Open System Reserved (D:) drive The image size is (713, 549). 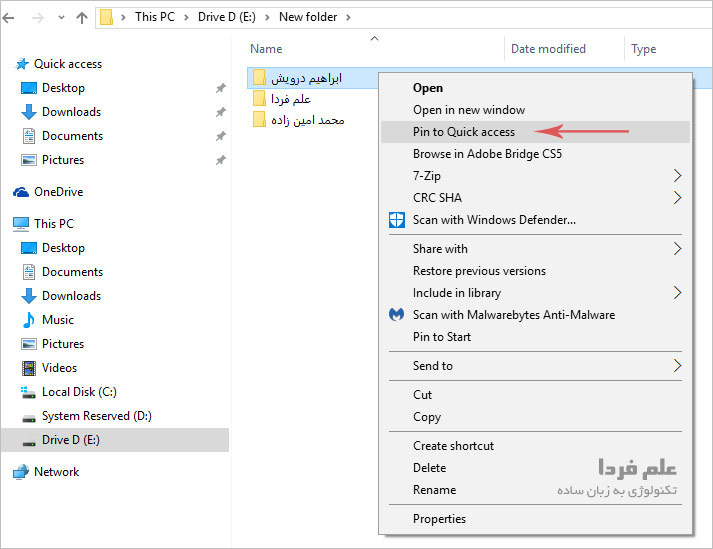coord(96,416)
